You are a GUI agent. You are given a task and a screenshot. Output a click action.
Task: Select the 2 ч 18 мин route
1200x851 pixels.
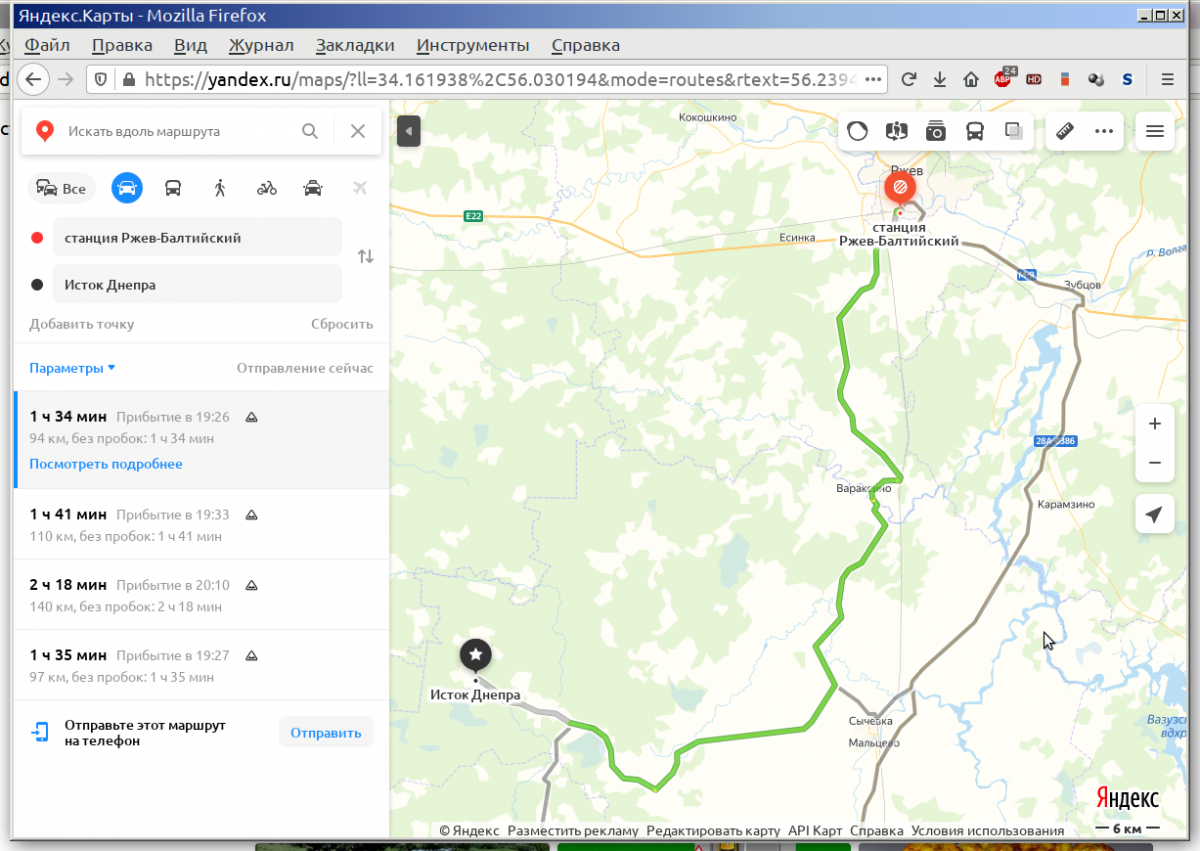pyautogui.click(x=201, y=595)
